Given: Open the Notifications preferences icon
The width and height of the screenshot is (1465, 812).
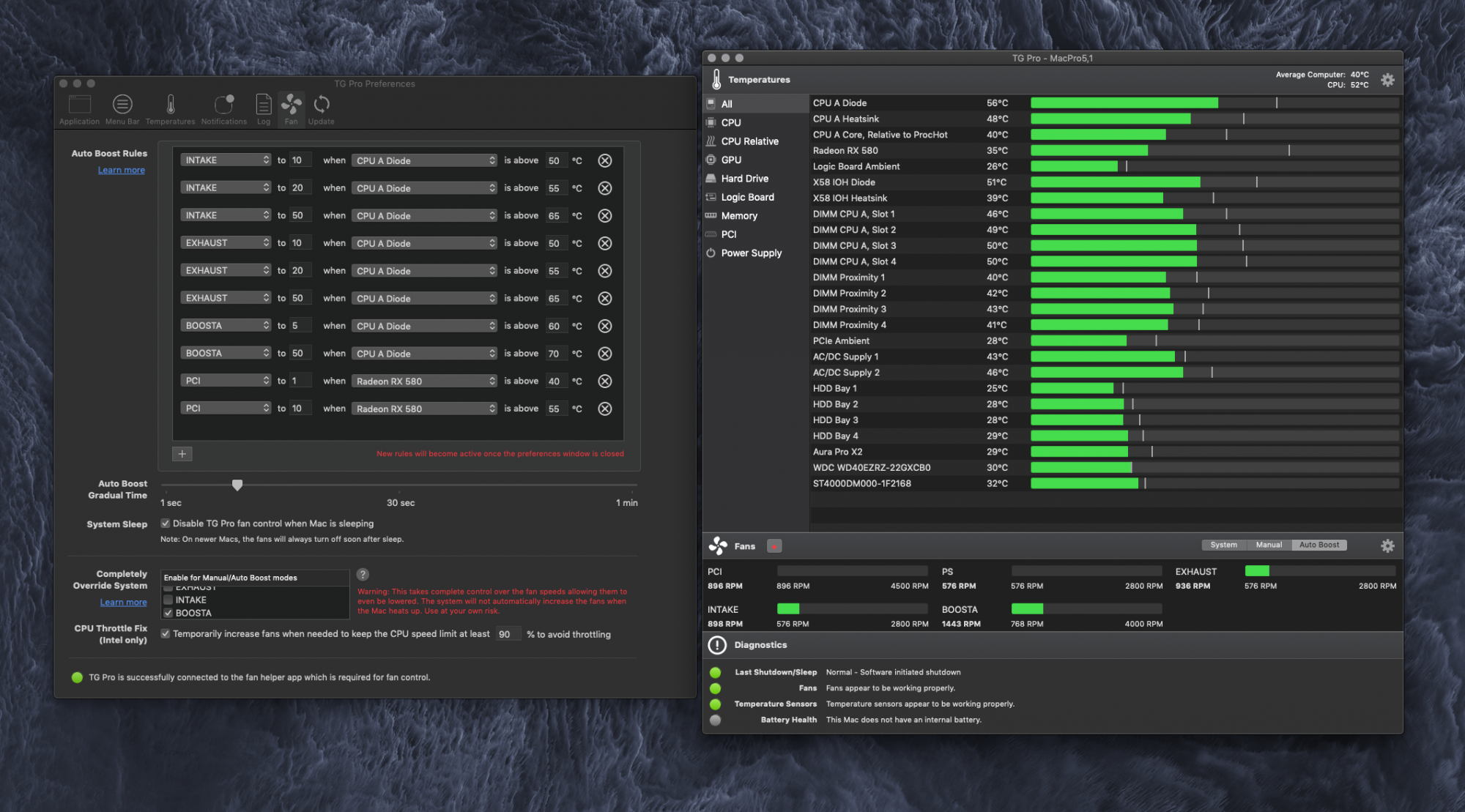Looking at the screenshot, I should 224,105.
